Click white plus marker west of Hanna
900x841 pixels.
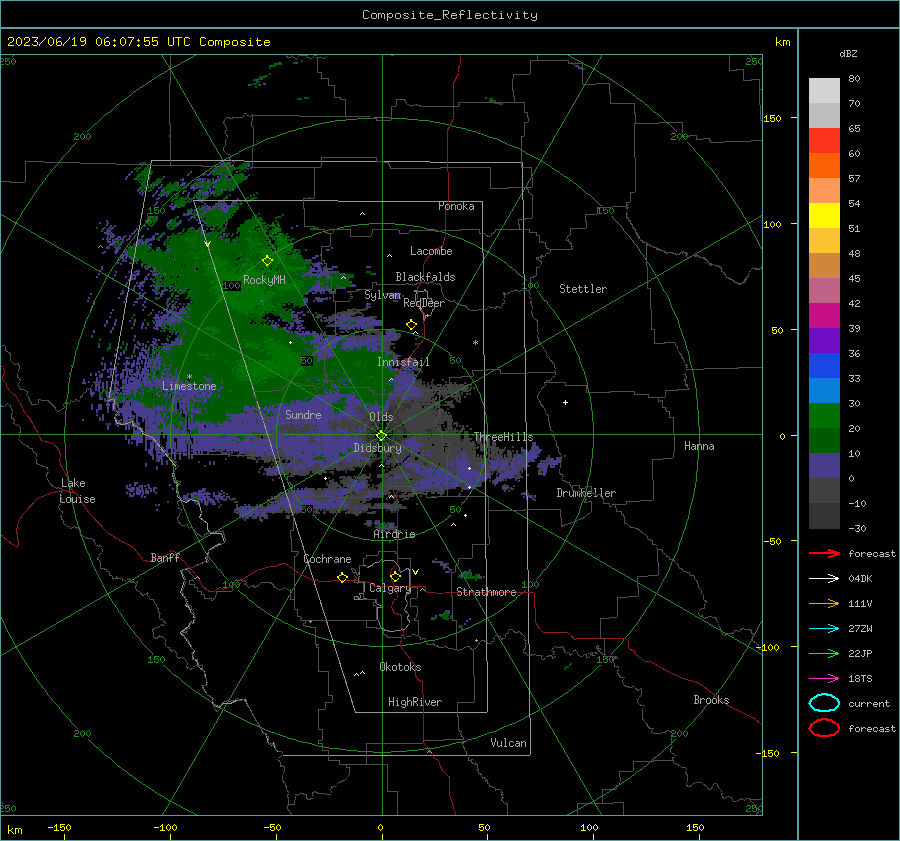pos(565,402)
